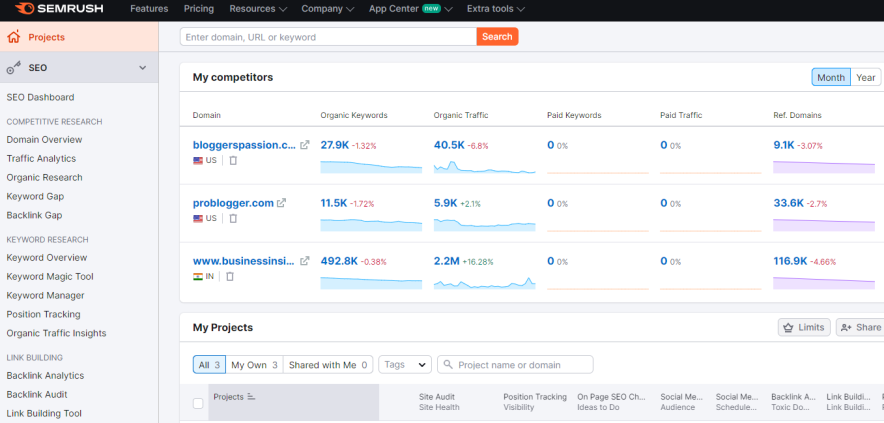Open the Extra tools dropdown

(x=496, y=9)
